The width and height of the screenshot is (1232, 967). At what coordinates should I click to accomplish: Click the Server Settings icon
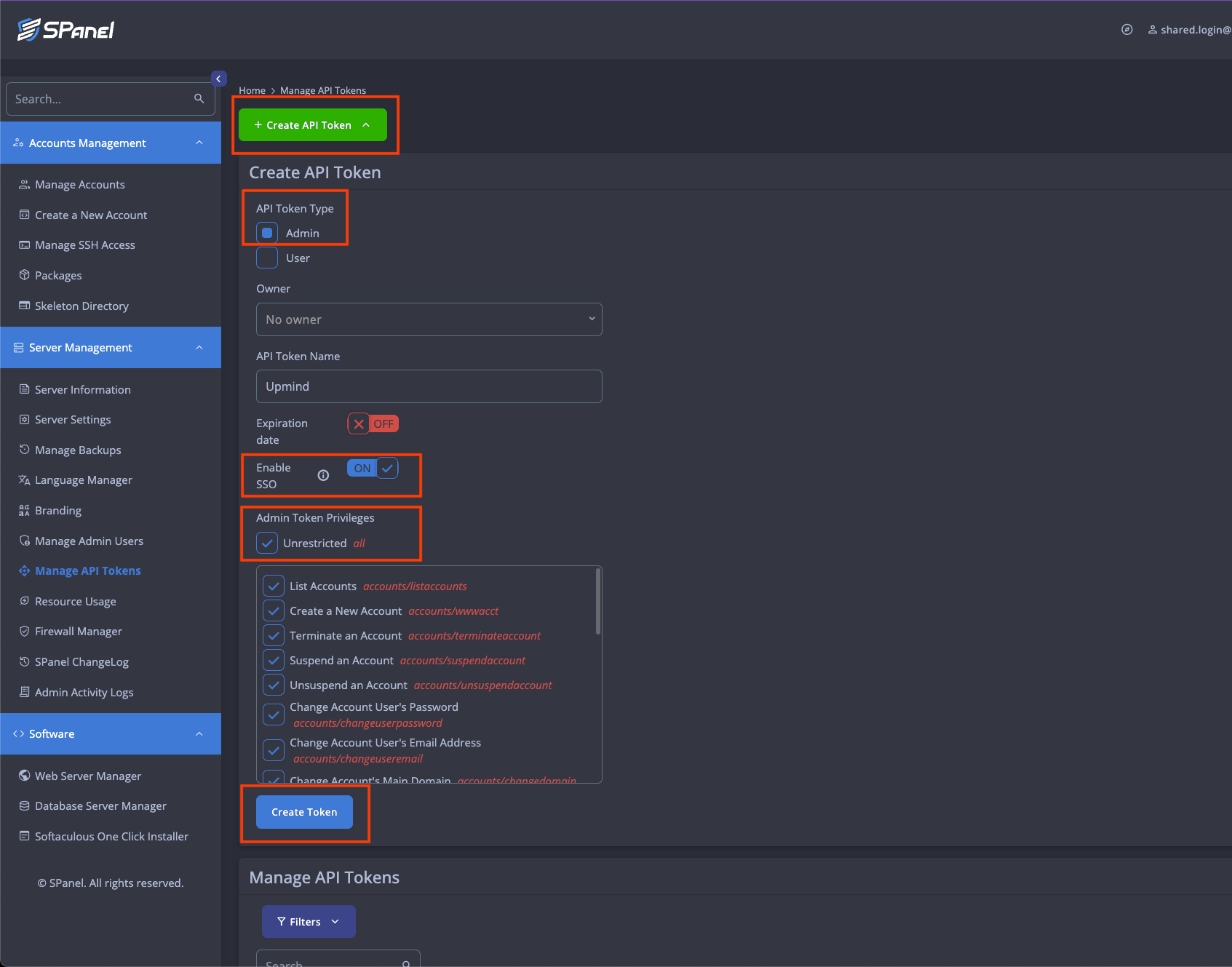pos(24,420)
